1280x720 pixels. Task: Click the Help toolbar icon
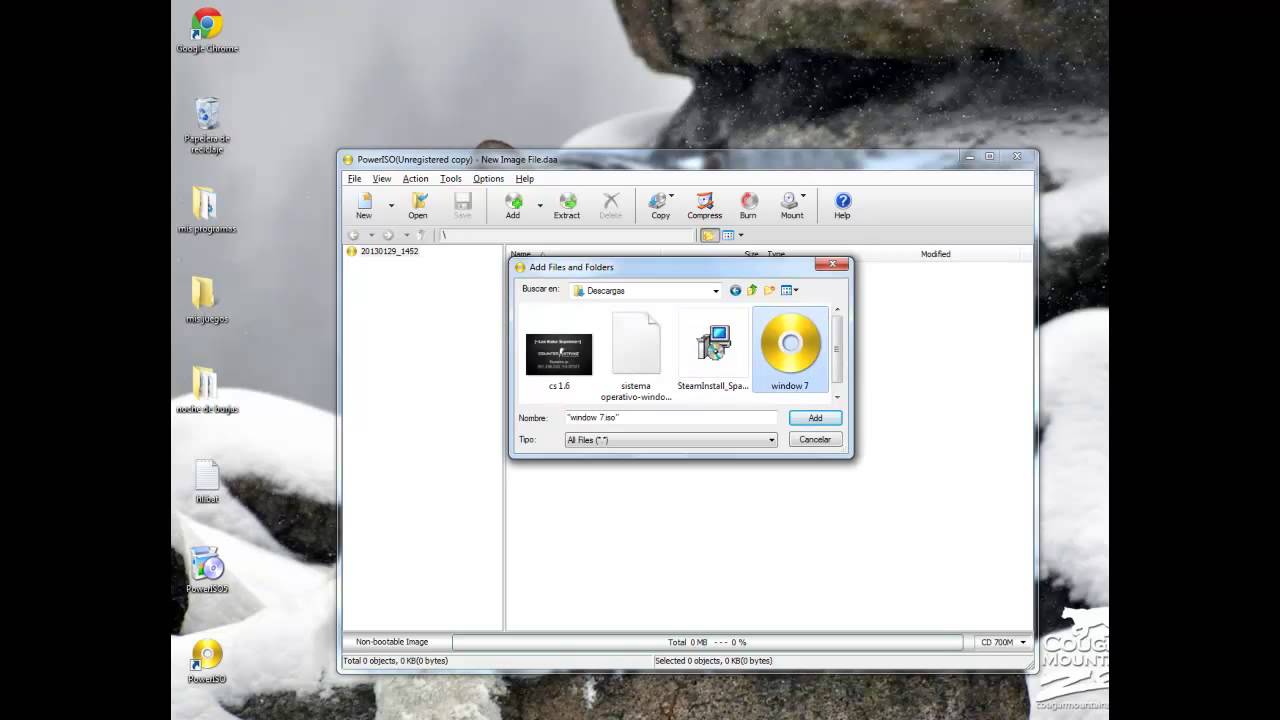842,206
